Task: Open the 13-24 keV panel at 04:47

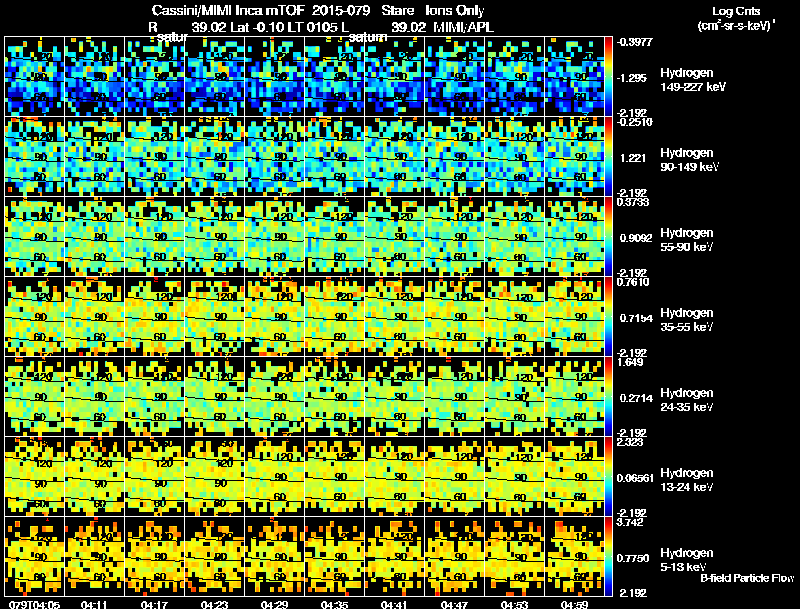Action: pyautogui.click(x=455, y=476)
